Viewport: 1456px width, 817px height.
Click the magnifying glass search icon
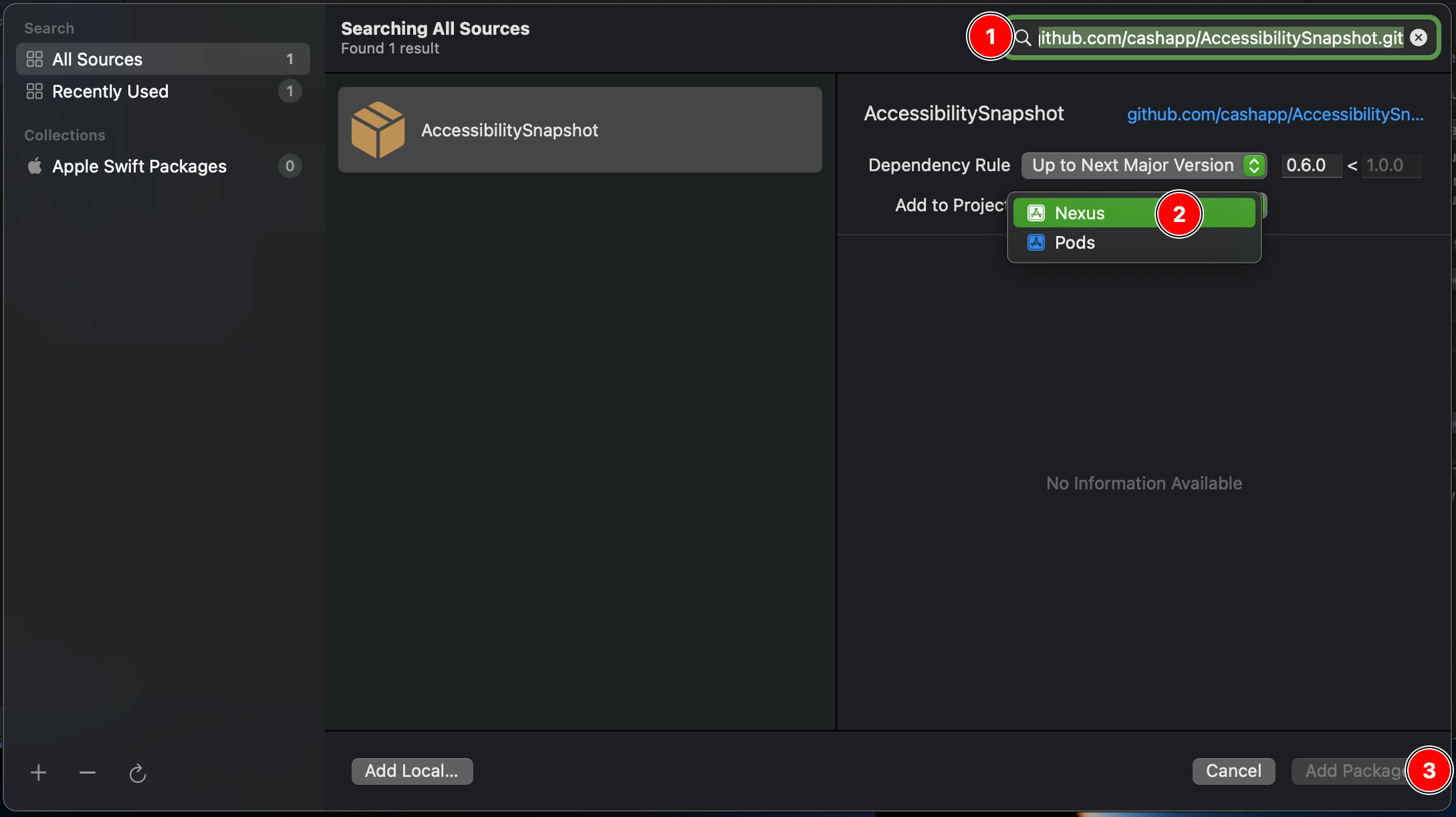tap(1023, 38)
